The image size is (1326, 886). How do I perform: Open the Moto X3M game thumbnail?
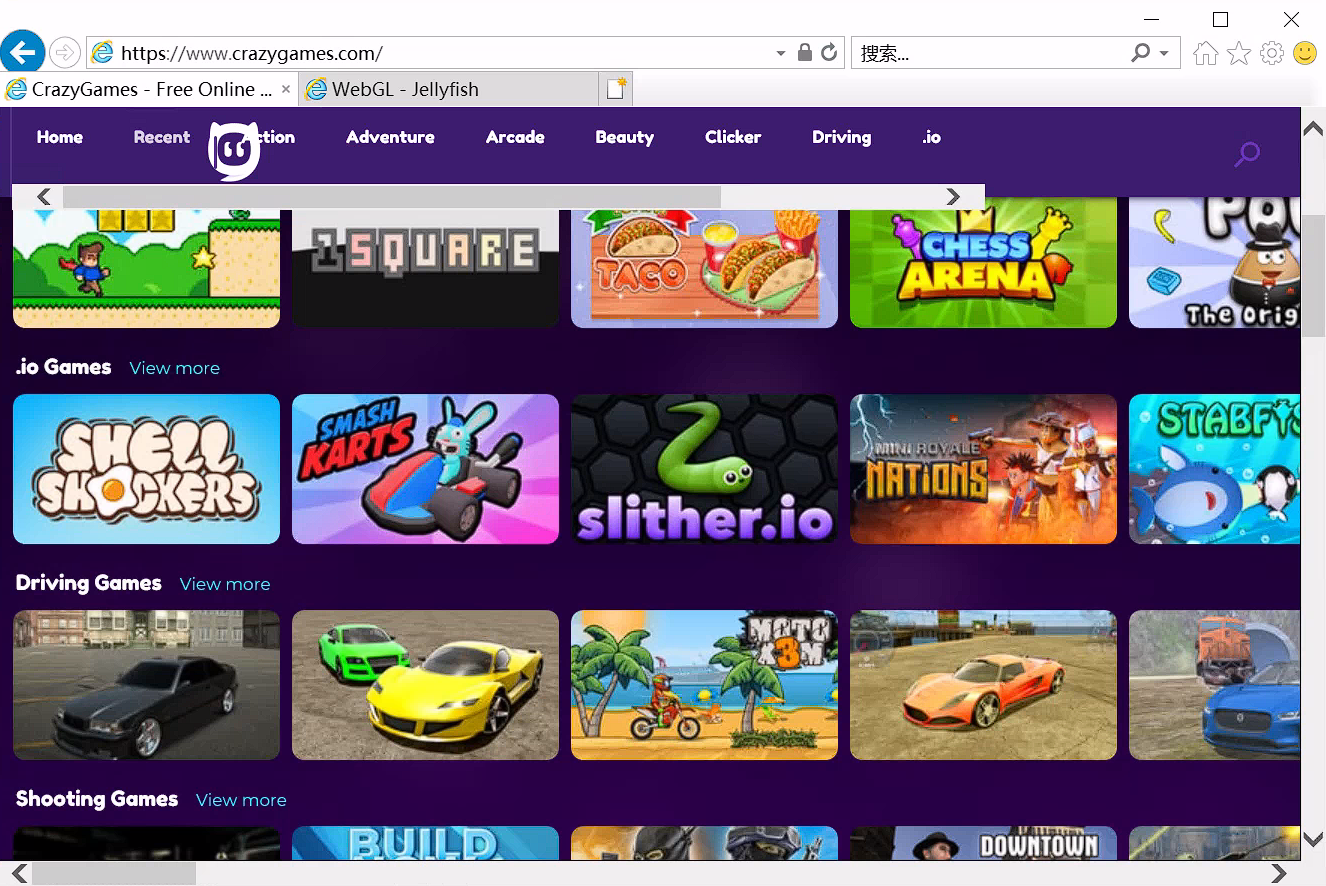[704, 685]
